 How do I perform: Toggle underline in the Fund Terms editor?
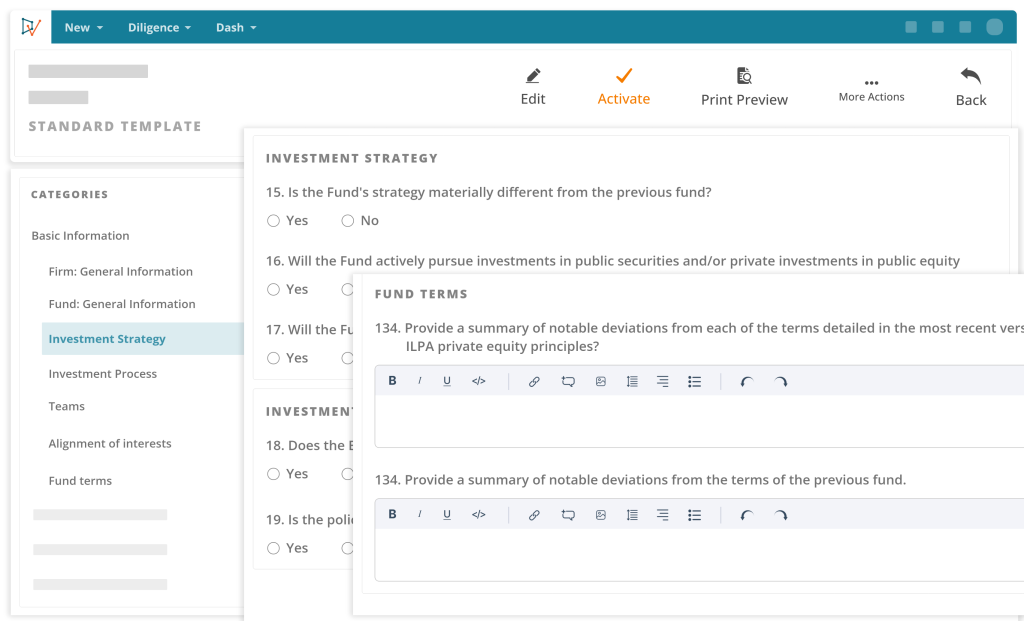[447, 380]
